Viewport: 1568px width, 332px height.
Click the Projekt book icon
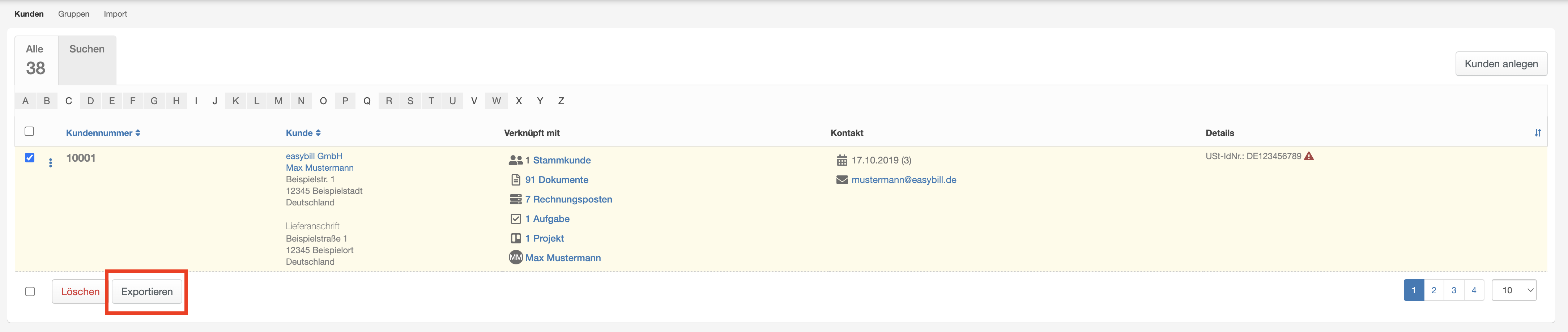coord(516,238)
